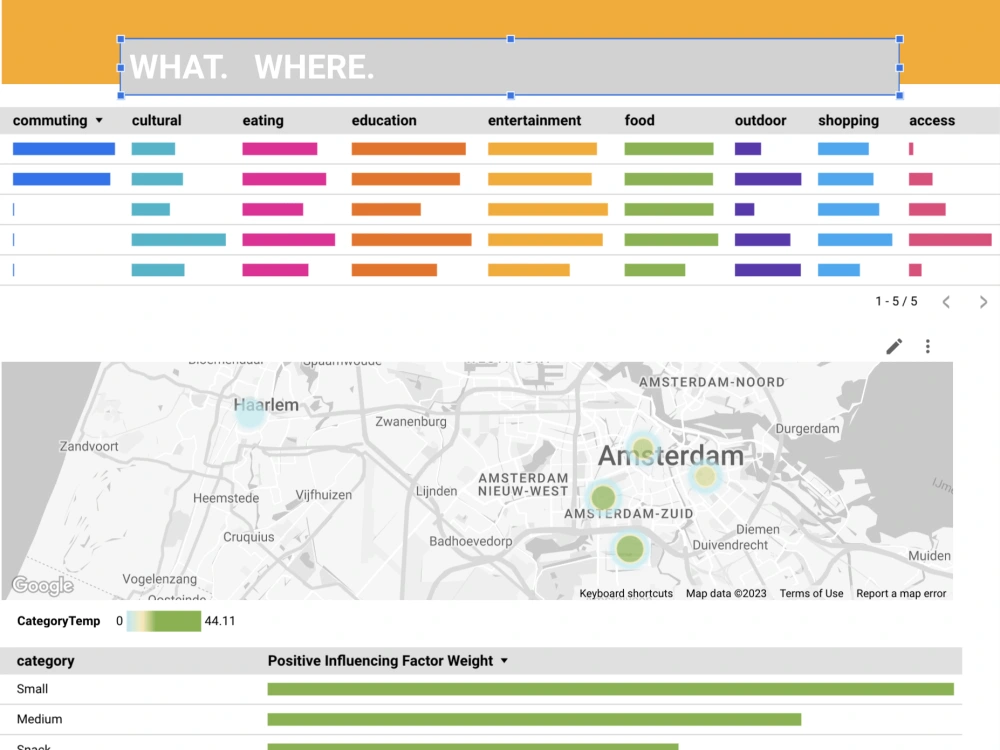Click the Medium category green bar
1000x750 pixels.
pos(534,719)
